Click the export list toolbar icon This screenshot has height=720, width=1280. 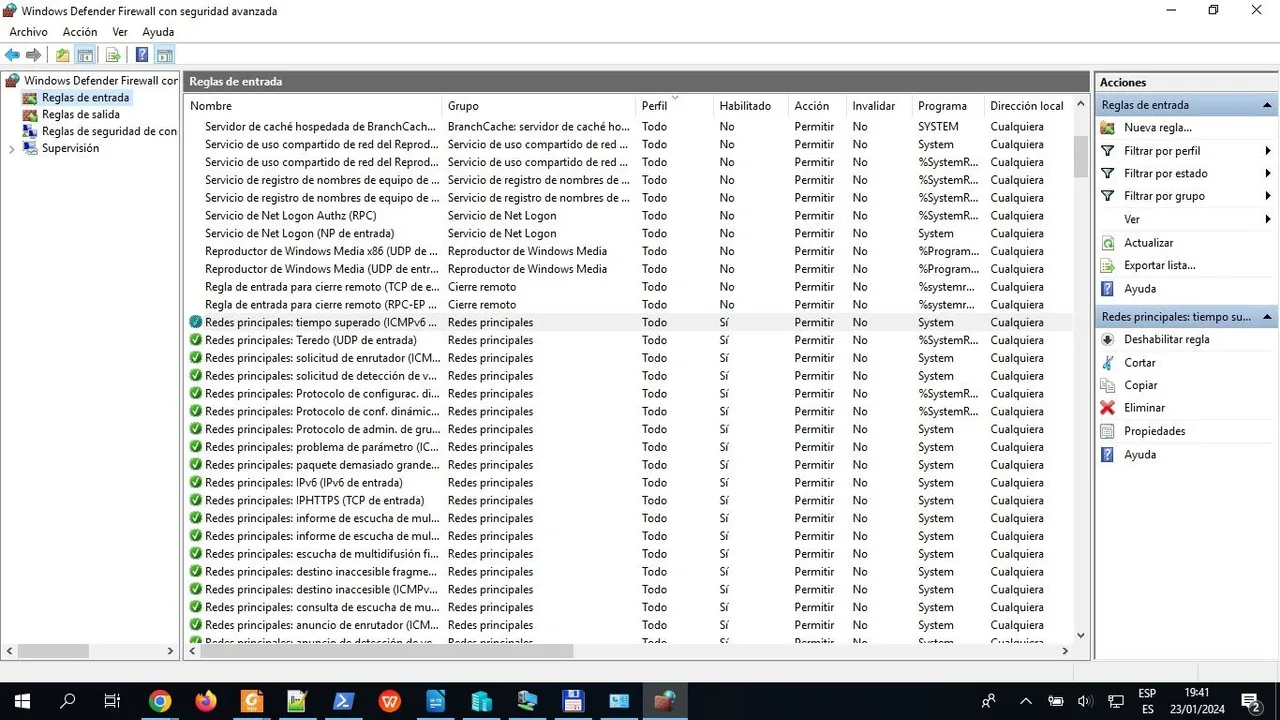coord(113,55)
